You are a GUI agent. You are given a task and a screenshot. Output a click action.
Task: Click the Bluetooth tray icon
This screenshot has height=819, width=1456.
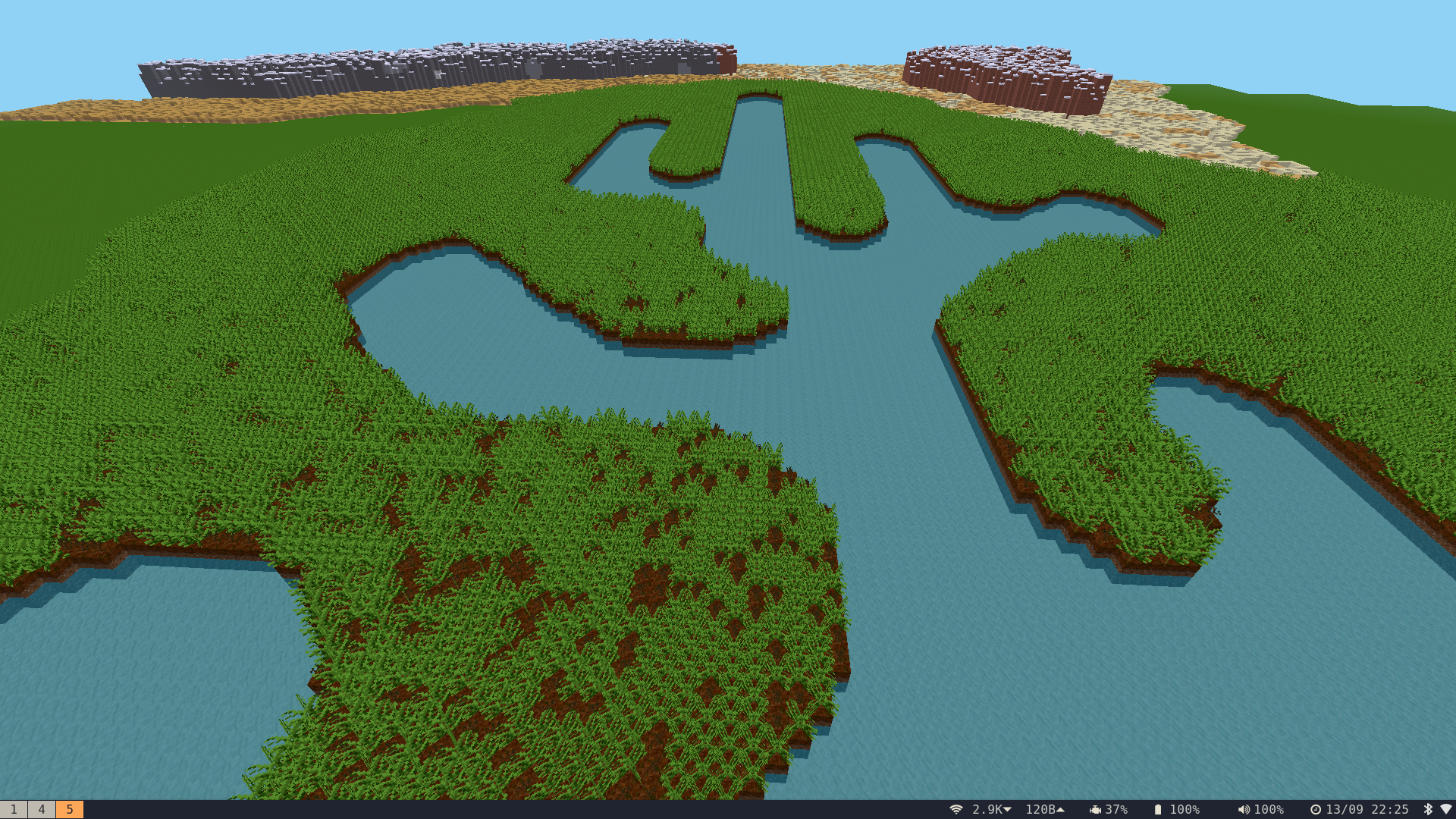click(x=1428, y=809)
